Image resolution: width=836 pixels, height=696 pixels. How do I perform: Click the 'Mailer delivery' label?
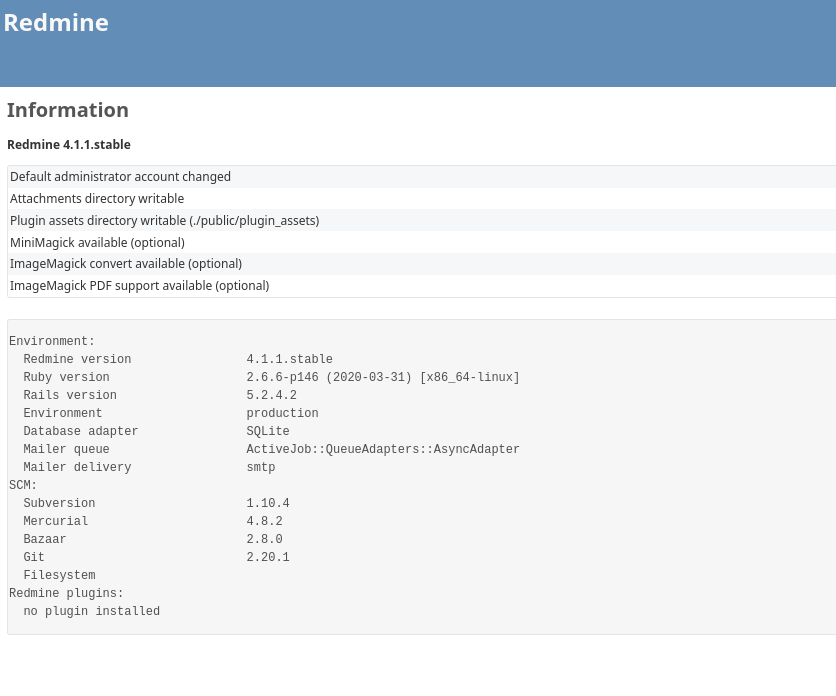pyautogui.click(x=77, y=467)
